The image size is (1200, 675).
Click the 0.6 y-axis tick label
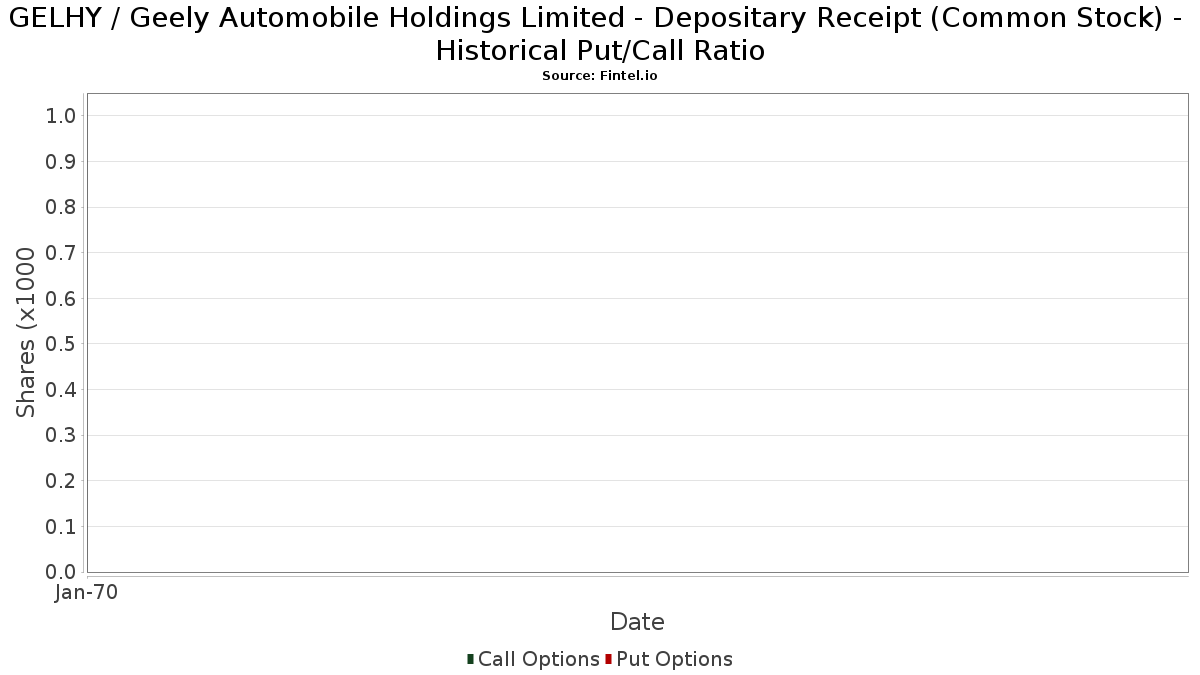(x=61, y=299)
